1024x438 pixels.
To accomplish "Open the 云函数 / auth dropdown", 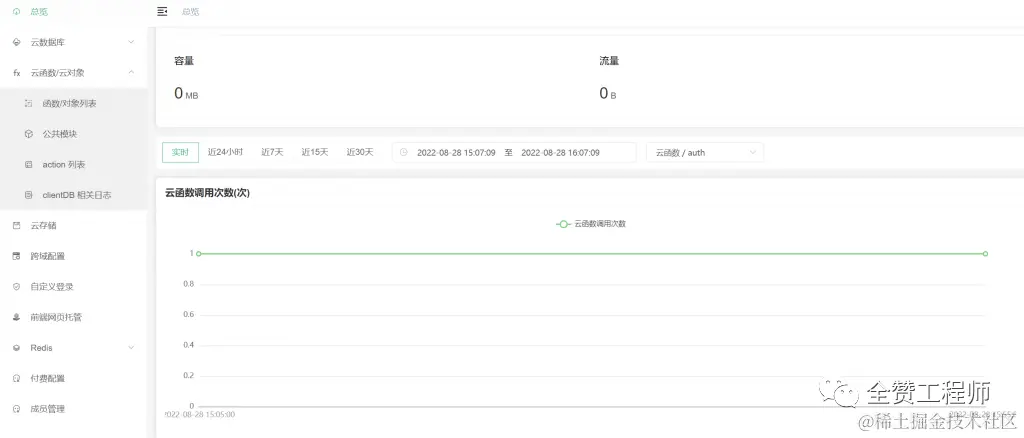I will click(705, 152).
